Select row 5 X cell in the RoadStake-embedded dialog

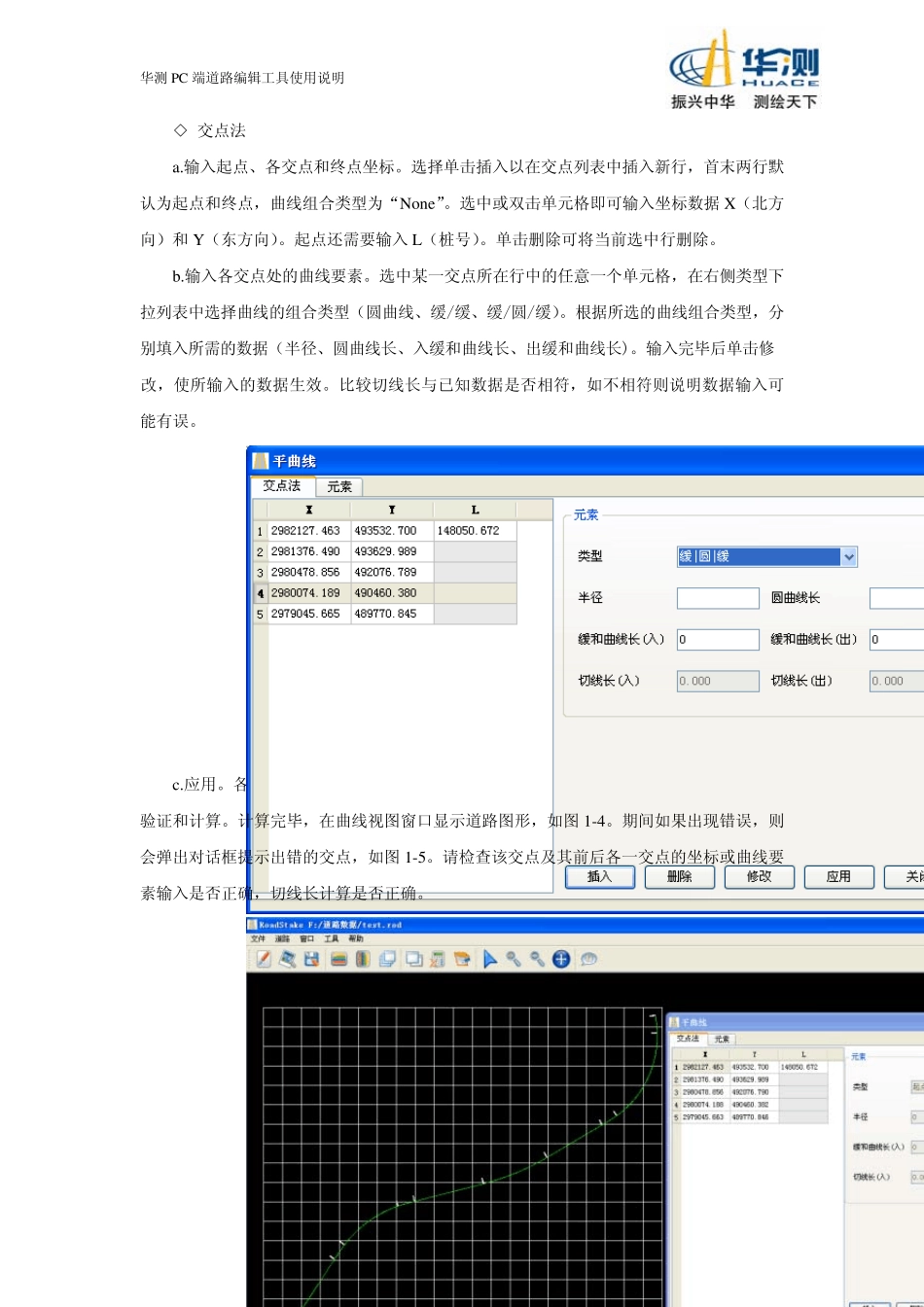click(x=705, y=1117)
